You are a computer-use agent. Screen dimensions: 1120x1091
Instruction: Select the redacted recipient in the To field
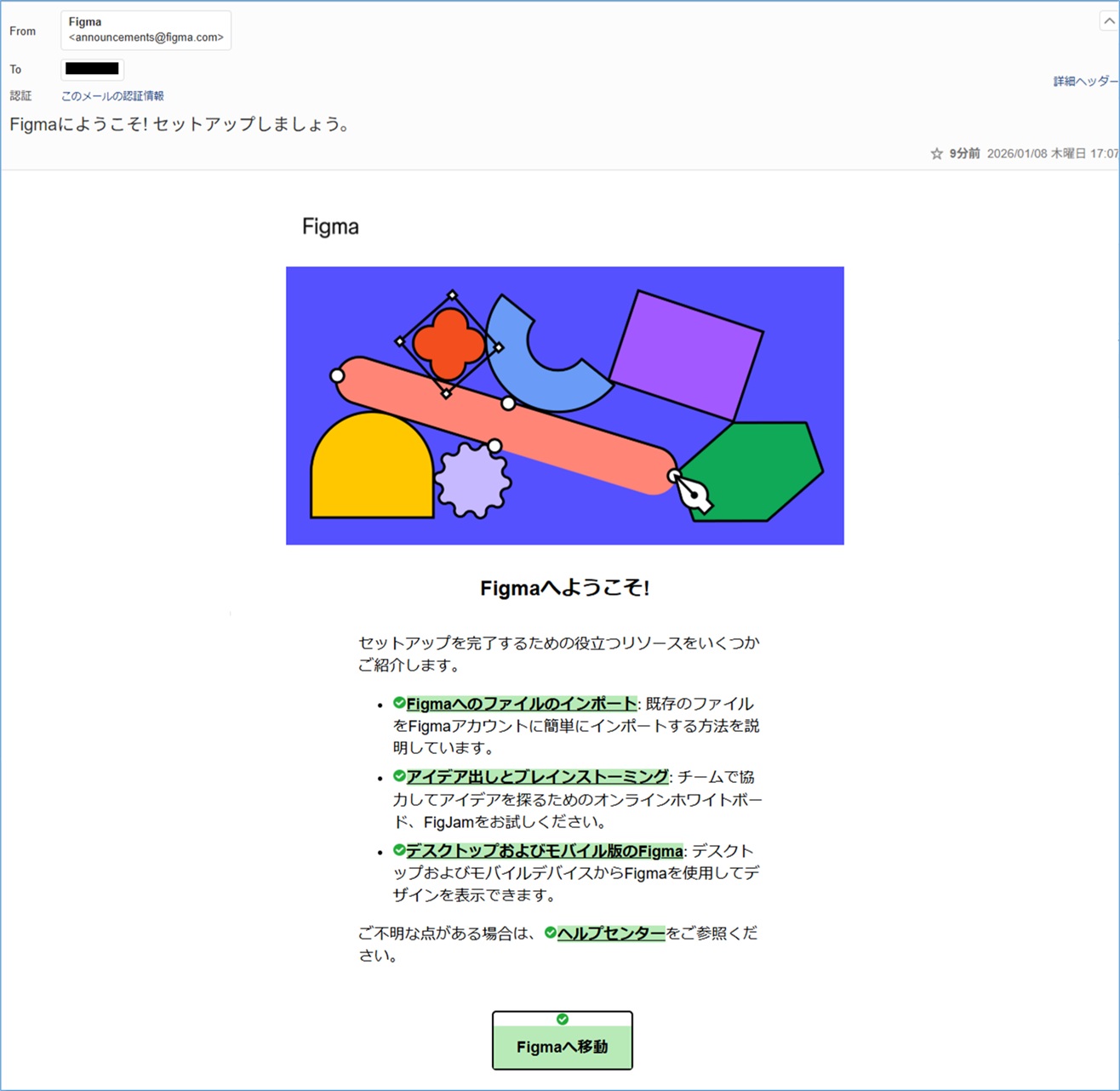tap(92, 69)
